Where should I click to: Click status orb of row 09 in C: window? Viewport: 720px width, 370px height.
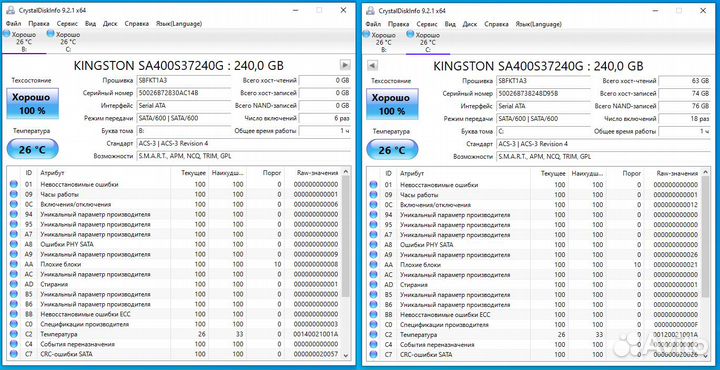(373, 195)
